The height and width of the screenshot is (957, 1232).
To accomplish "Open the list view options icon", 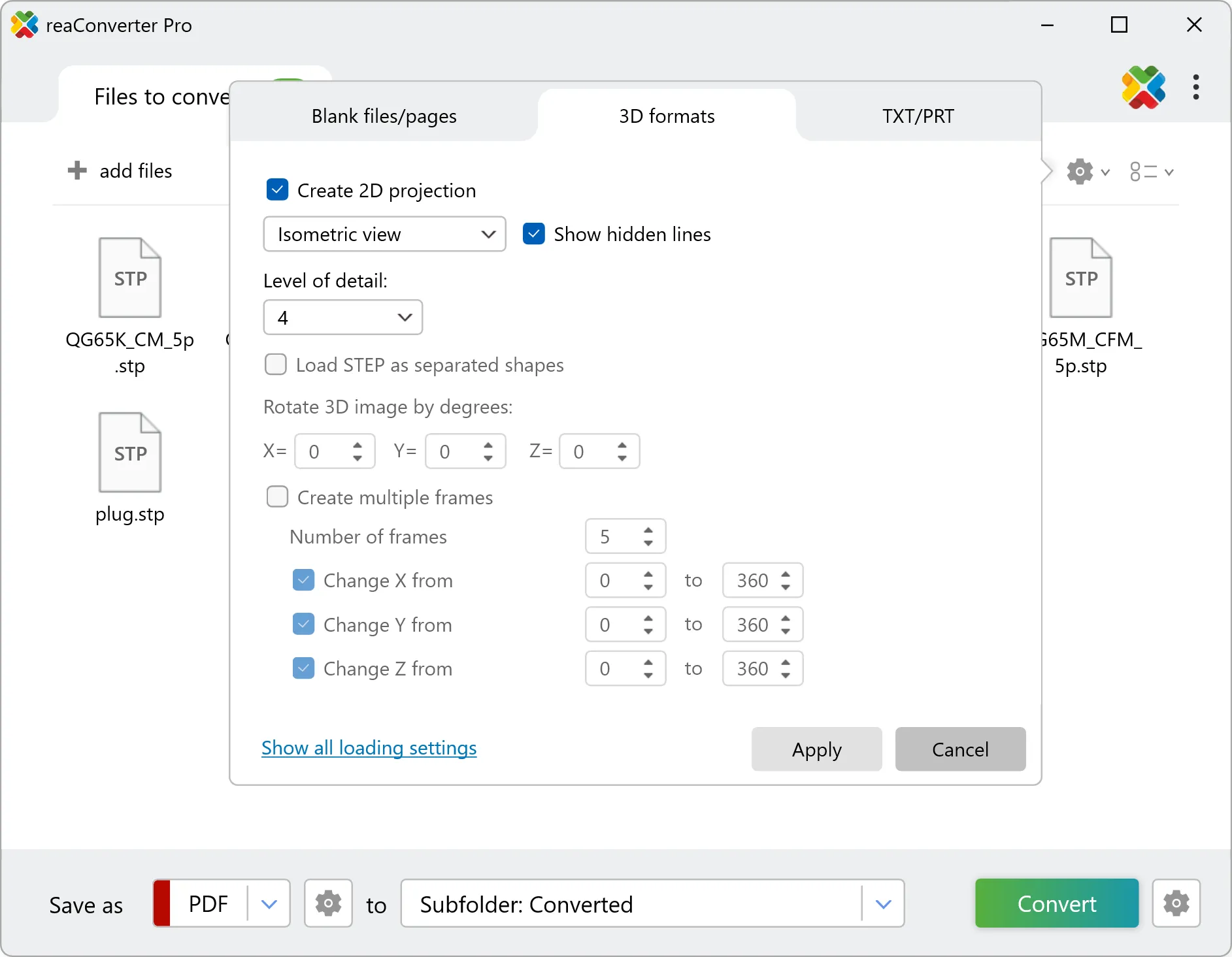I will click(1144, 172).
